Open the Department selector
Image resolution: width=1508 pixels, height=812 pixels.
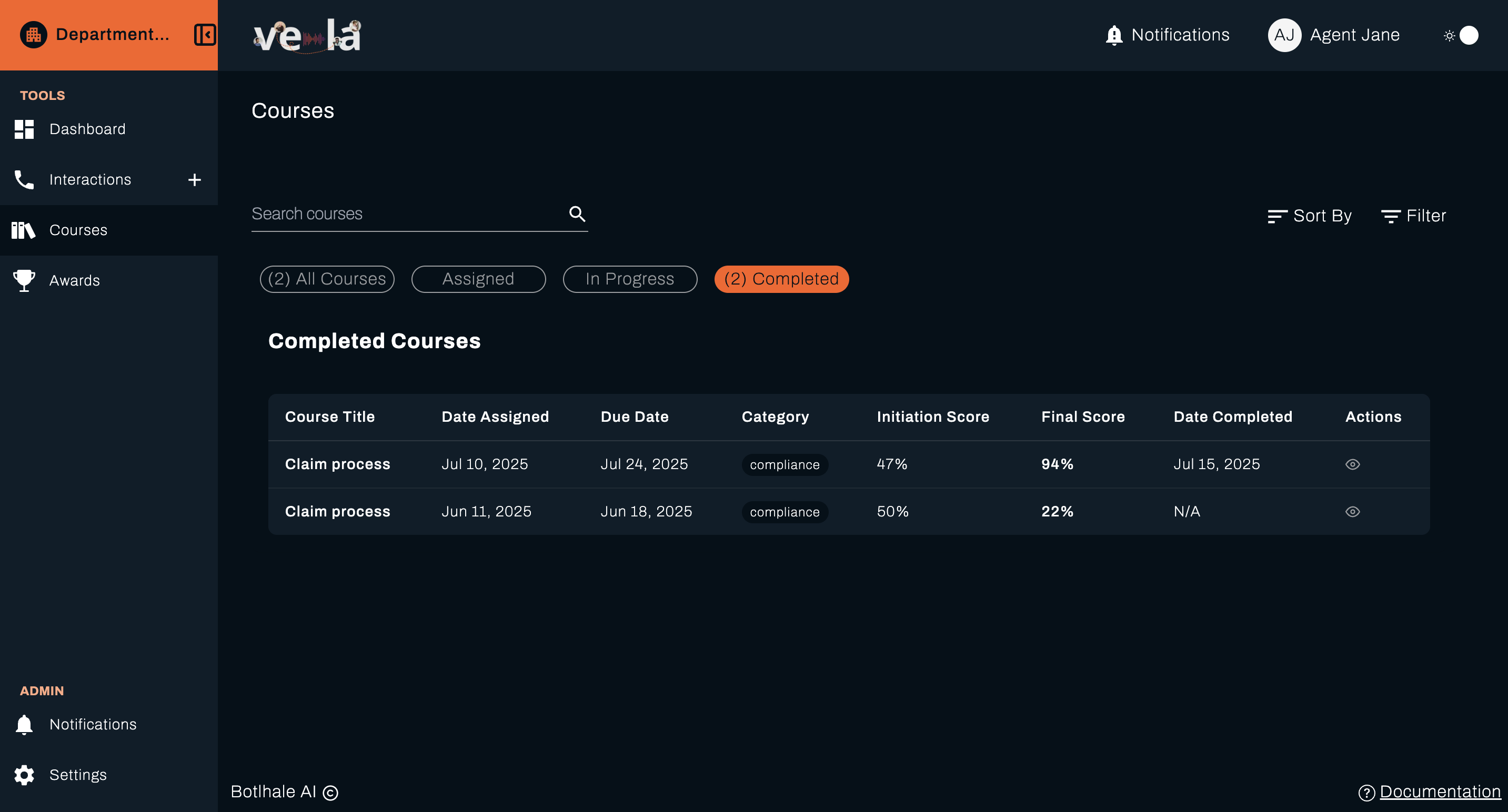(x=94, y=35)
